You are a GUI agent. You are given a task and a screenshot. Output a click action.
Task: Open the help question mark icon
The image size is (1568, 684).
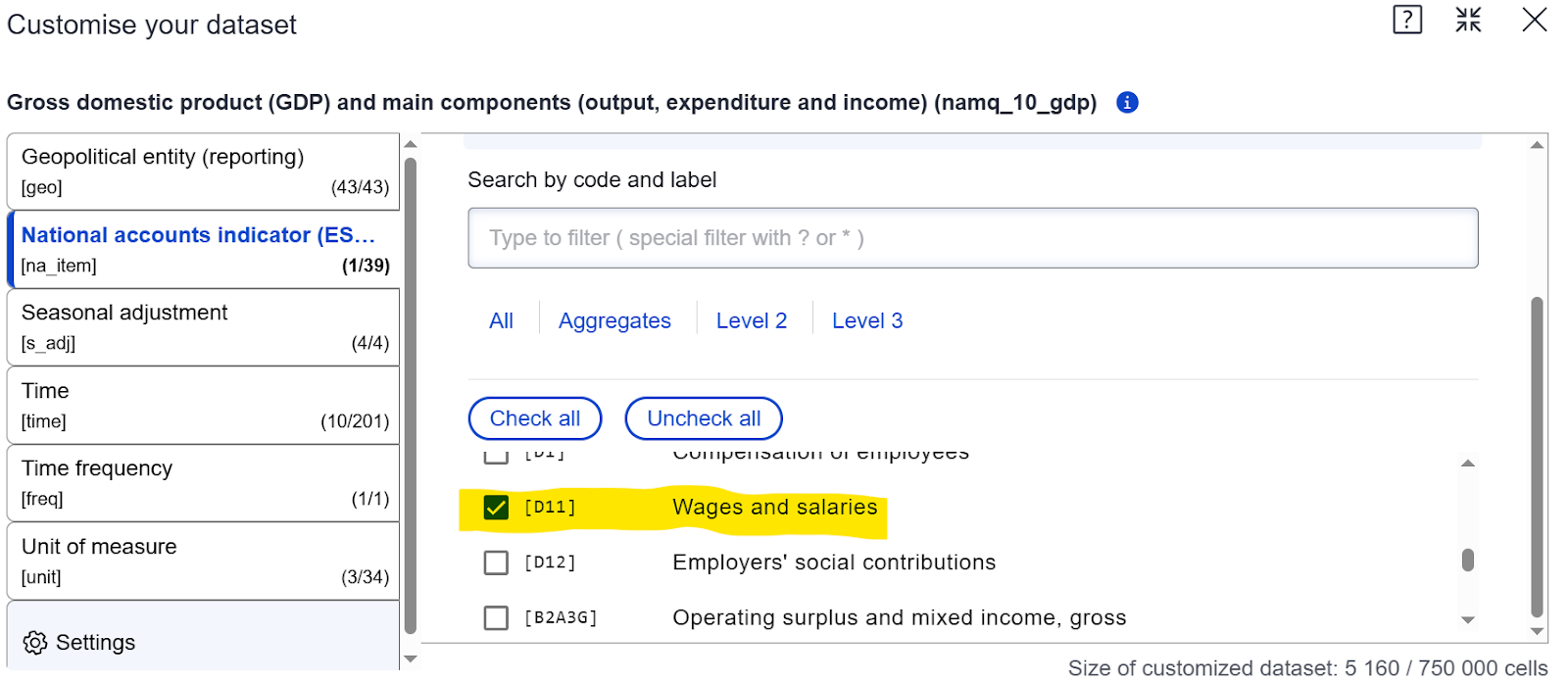(1407, 20)
